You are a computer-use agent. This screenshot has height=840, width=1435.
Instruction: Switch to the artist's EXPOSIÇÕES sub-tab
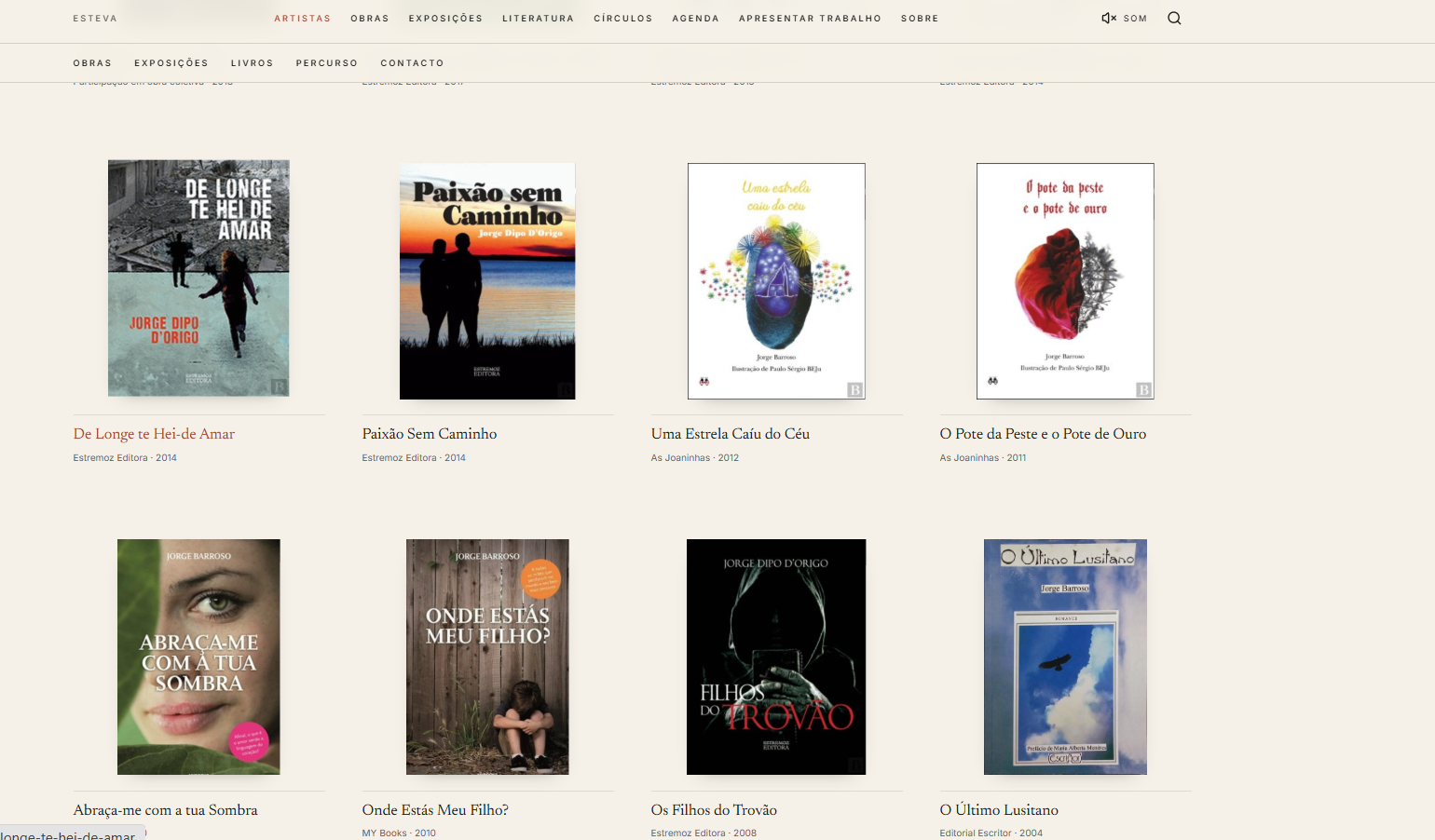click(171, 63)
